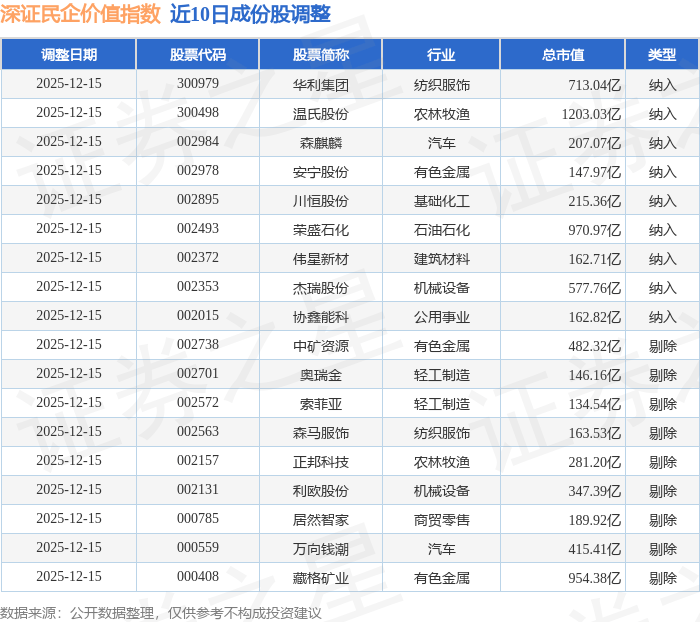The image size is (700, 622).
Task: Select the 股票简称 column header
Action: coord(321,55)
